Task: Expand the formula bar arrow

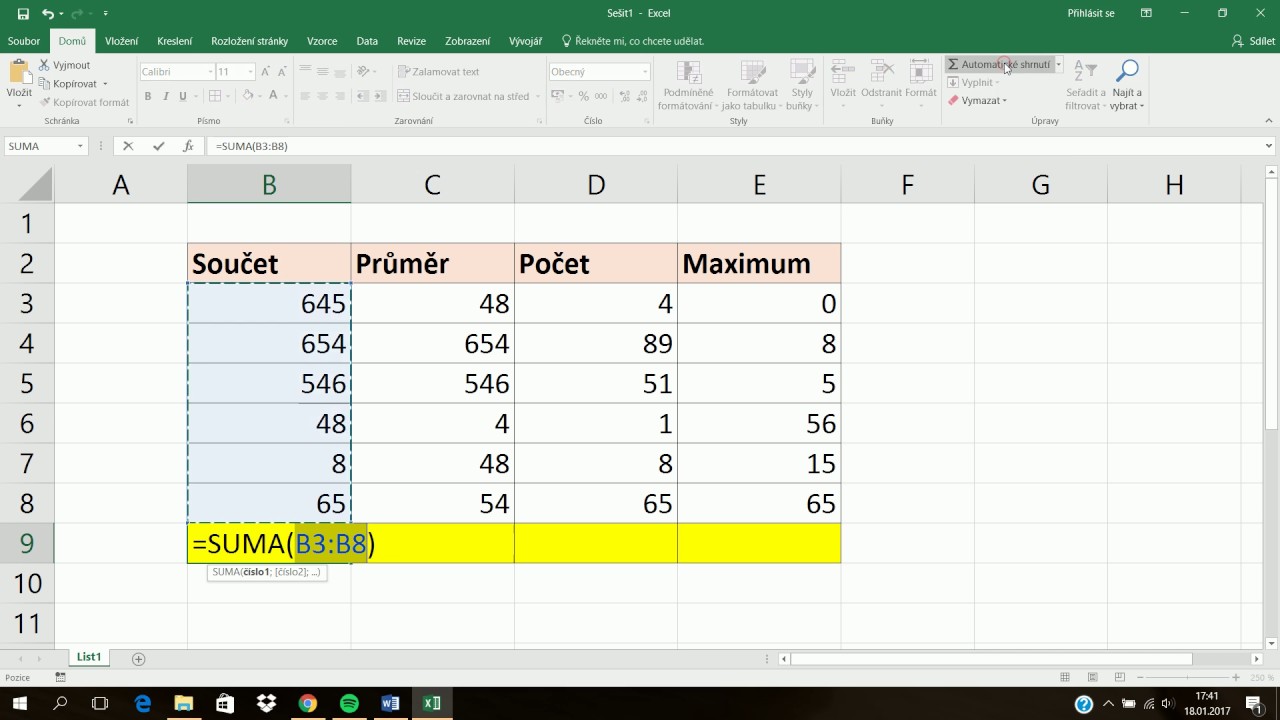Action: [x=1269, y=146]
